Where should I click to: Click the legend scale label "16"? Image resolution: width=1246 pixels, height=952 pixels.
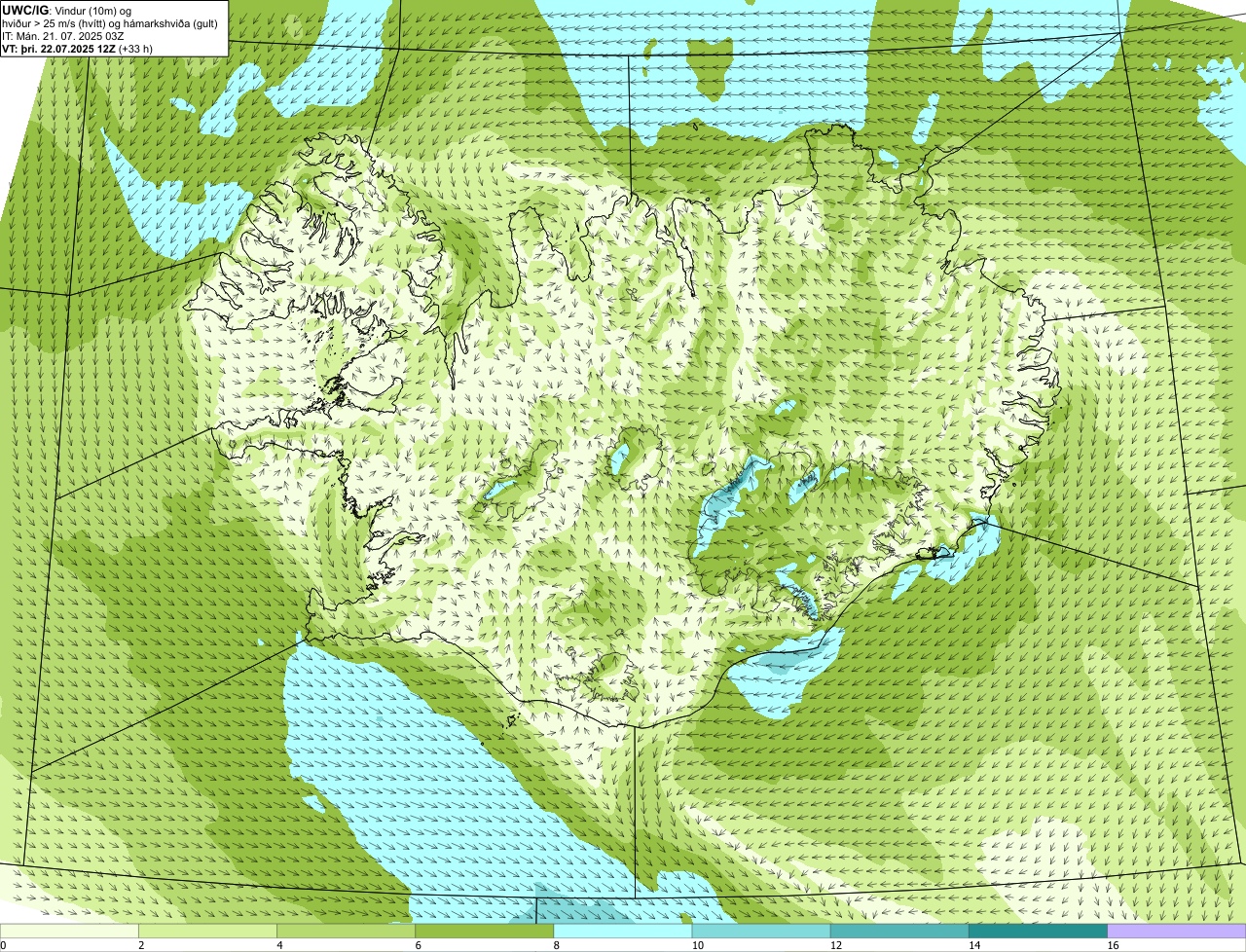1113,945
